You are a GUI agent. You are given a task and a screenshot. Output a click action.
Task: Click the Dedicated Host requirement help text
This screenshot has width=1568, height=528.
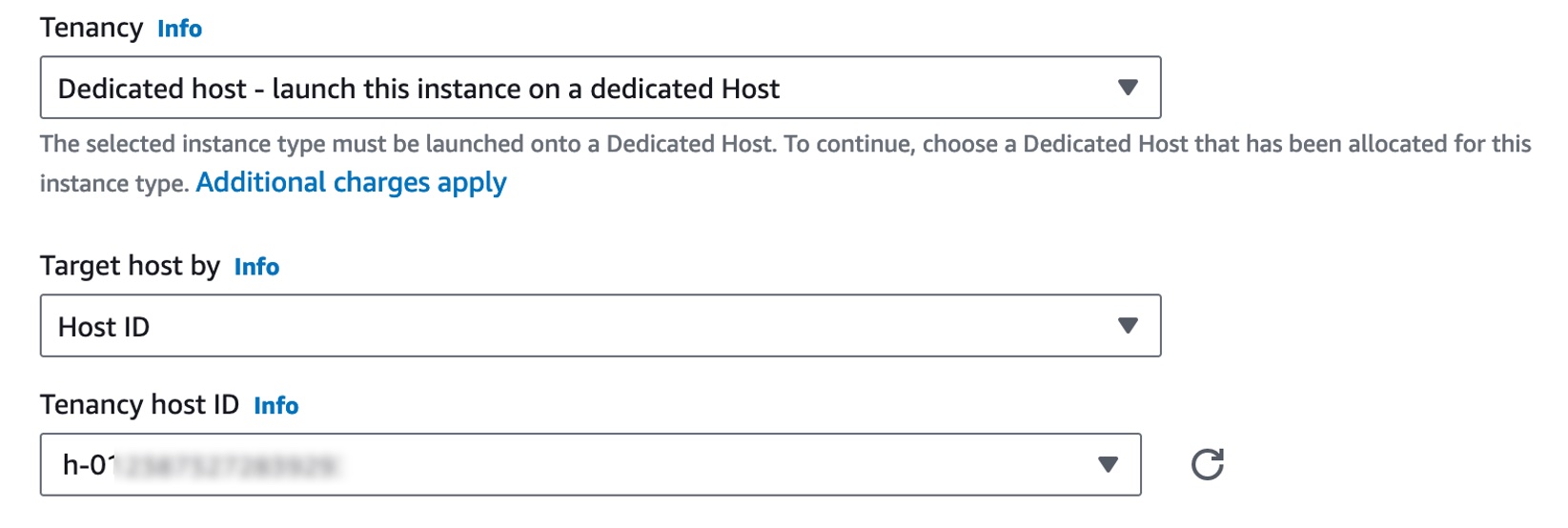click(x=785, y=163)
